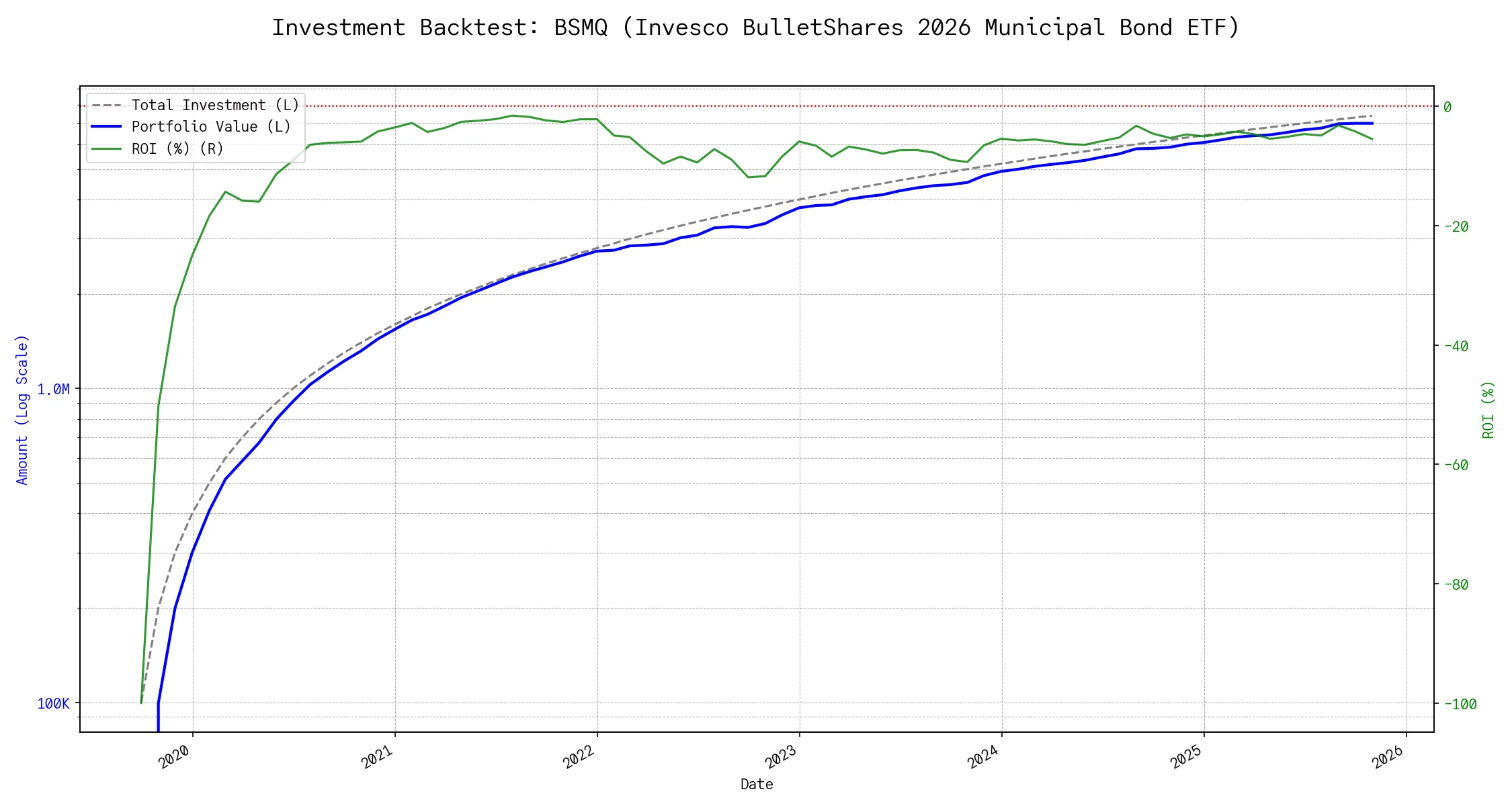
Task: Click the -100 ROI axis tick label
Action: point(1460,704)
